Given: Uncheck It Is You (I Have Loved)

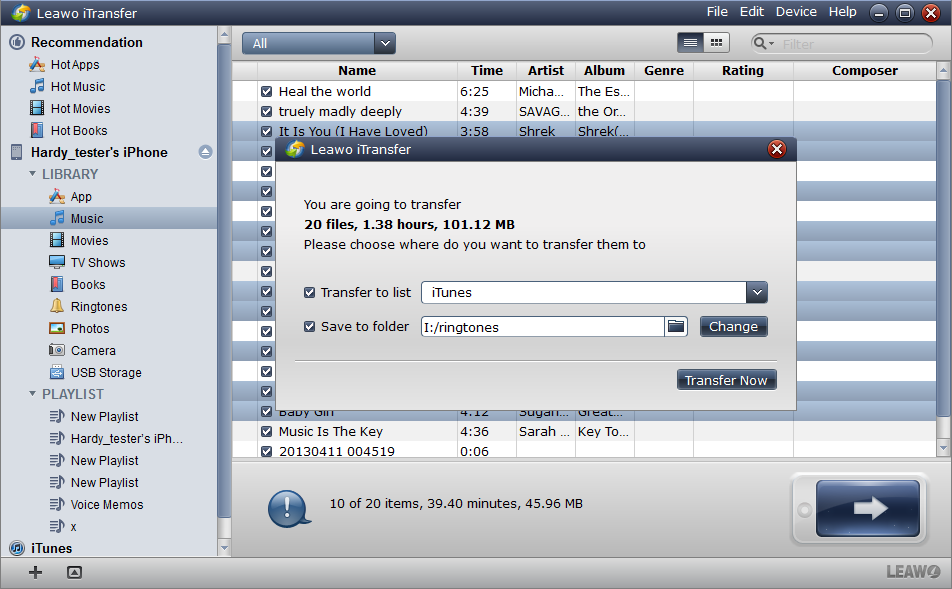Looking at the screenshot, I should coord(267,131).
